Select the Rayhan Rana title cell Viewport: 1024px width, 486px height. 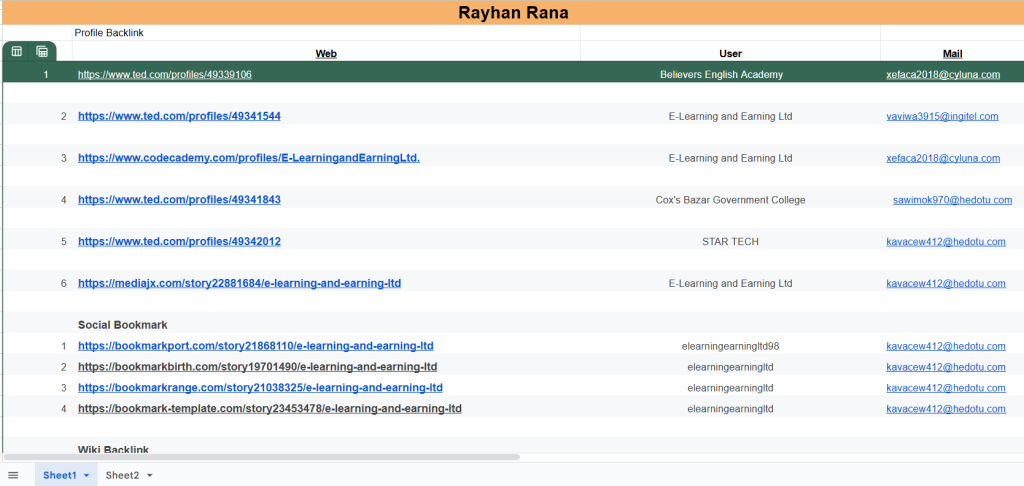click(513, 12)
